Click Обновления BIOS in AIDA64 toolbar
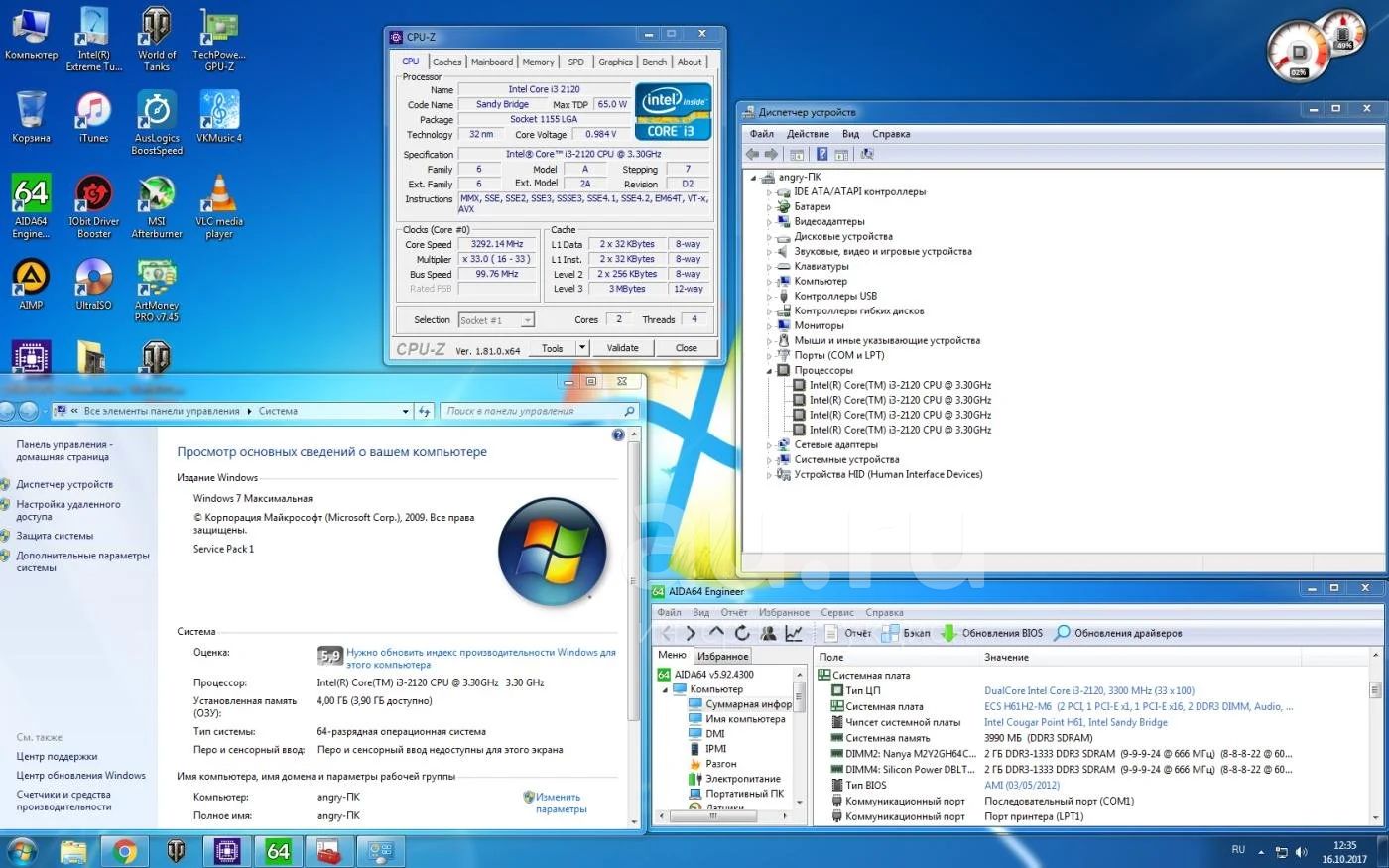The height and width of the screenshot is (868, 1389). [992, 633]
